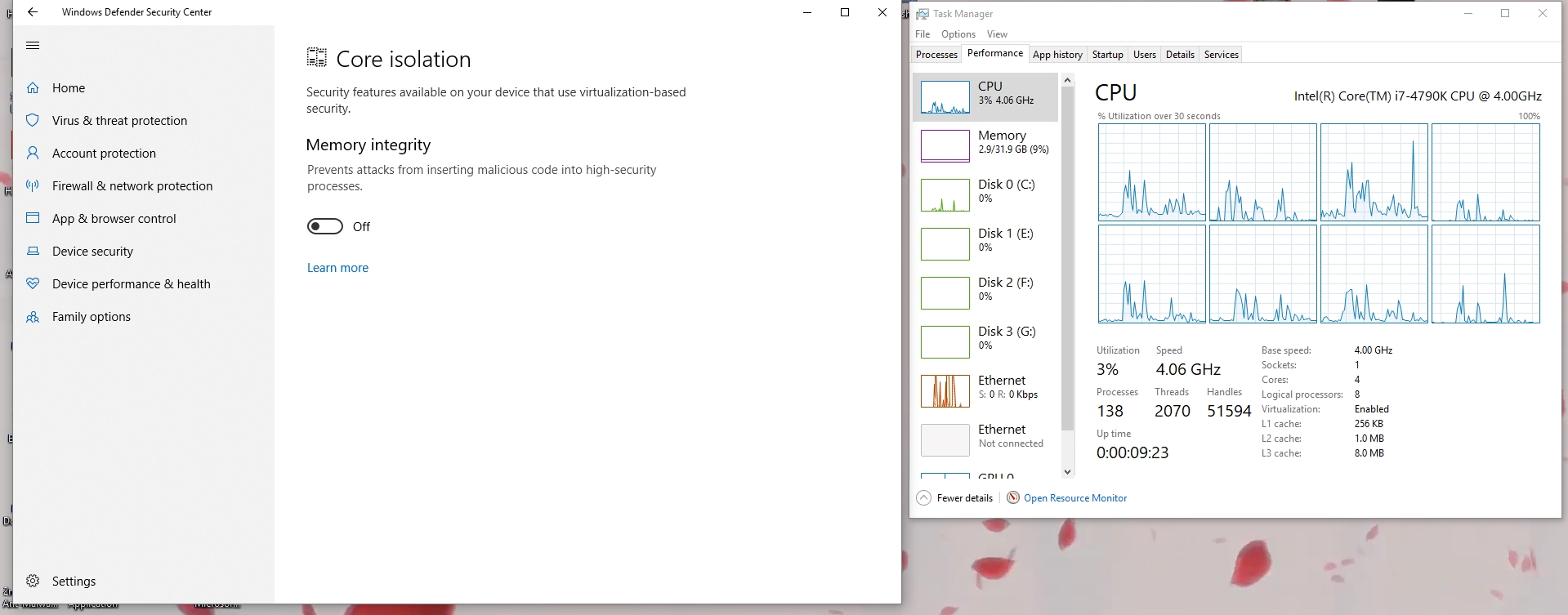
Task: Click scroll up arrow in performance list
Action: [x=1067, y=80]
